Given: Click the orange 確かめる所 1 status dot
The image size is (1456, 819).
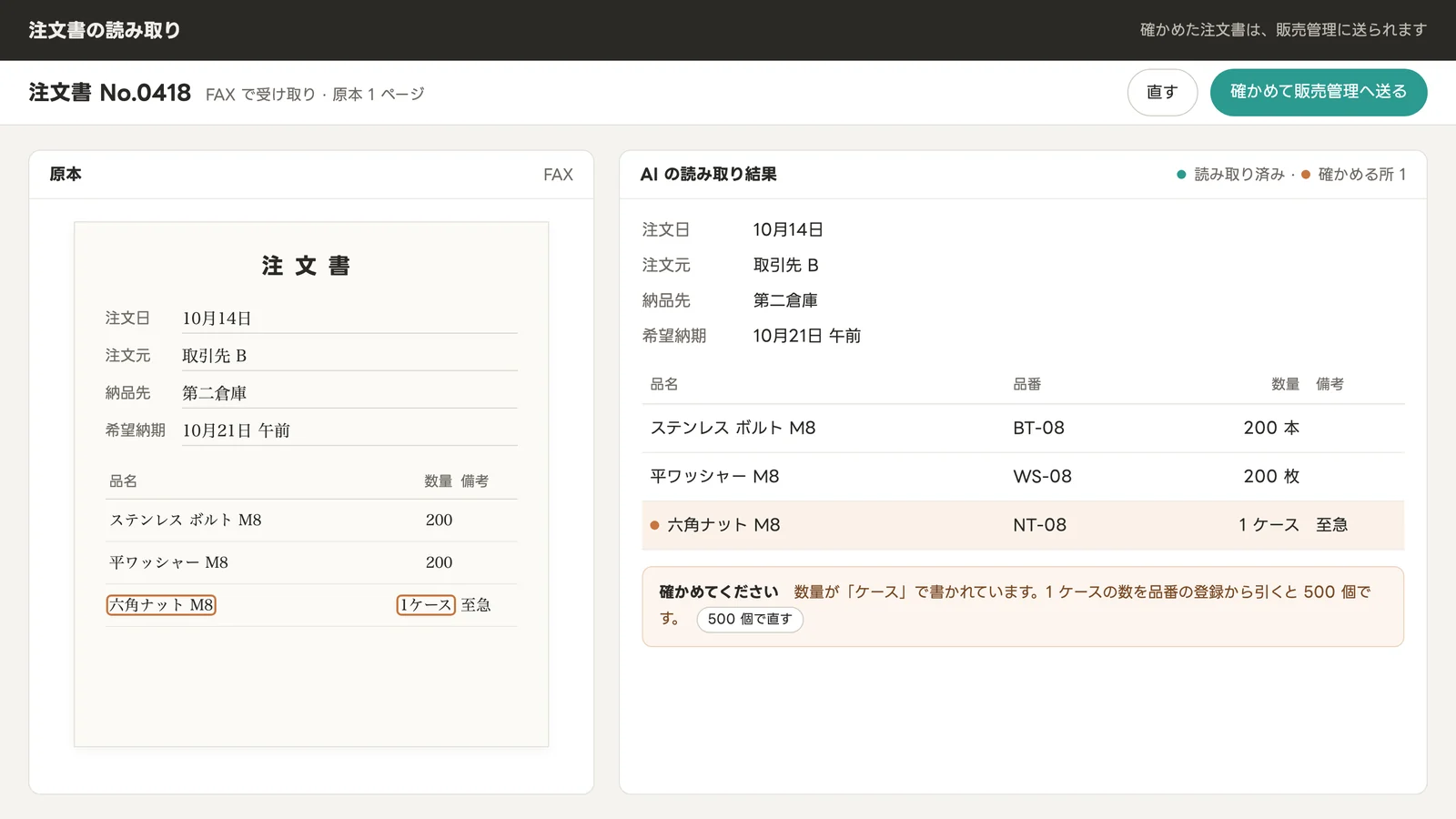Looking at the screenshot, I should [x=1306, y=175].
